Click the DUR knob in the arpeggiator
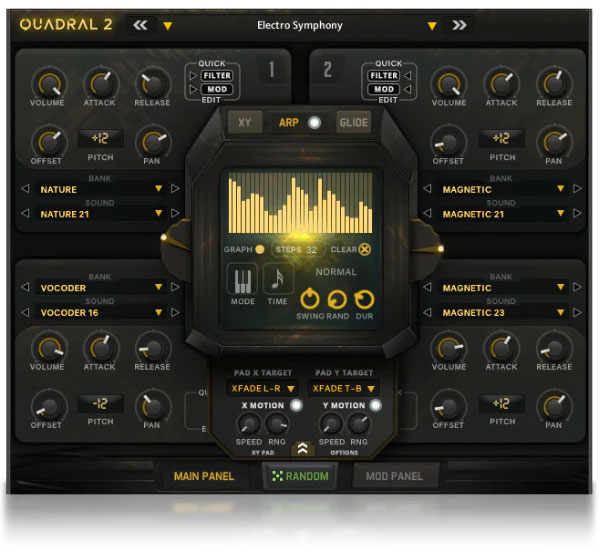600x550 pixels. (x=364, y=299)
